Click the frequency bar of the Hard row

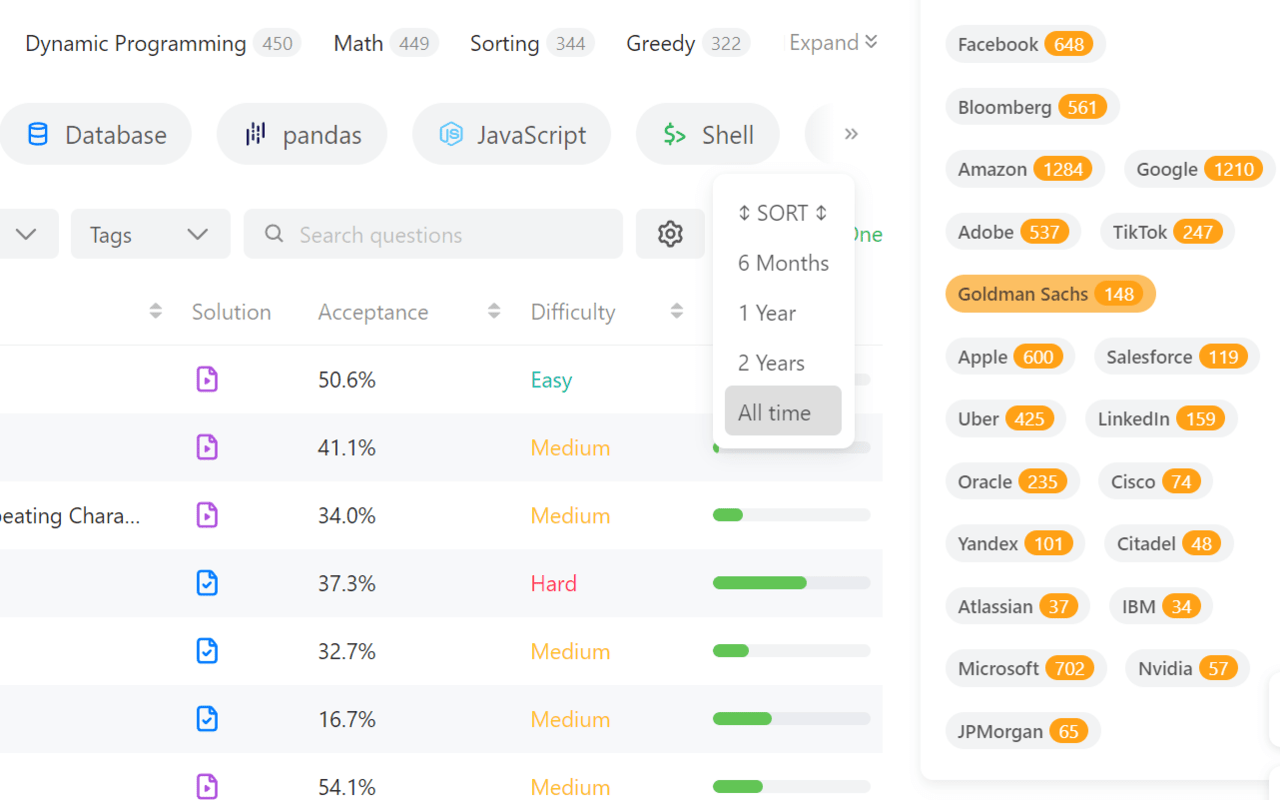click(x=791, y=583)
